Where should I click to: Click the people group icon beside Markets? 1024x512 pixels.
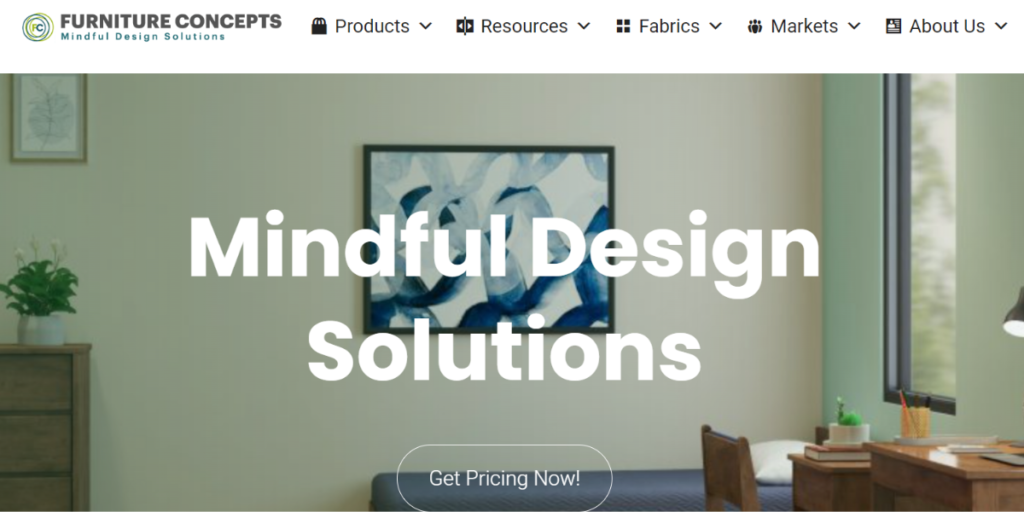pyautogui.click(x=755, y=26)
